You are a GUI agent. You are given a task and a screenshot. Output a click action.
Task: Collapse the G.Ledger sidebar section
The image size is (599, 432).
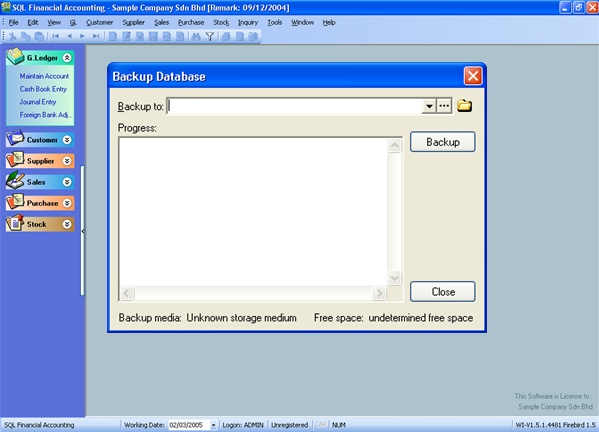pos(67,58)
